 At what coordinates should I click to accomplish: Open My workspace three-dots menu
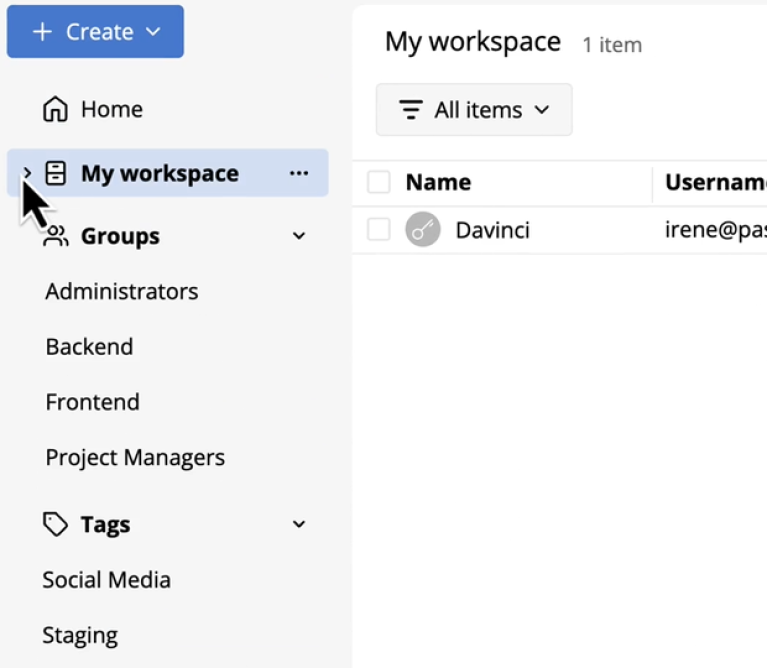click(298, 173)
